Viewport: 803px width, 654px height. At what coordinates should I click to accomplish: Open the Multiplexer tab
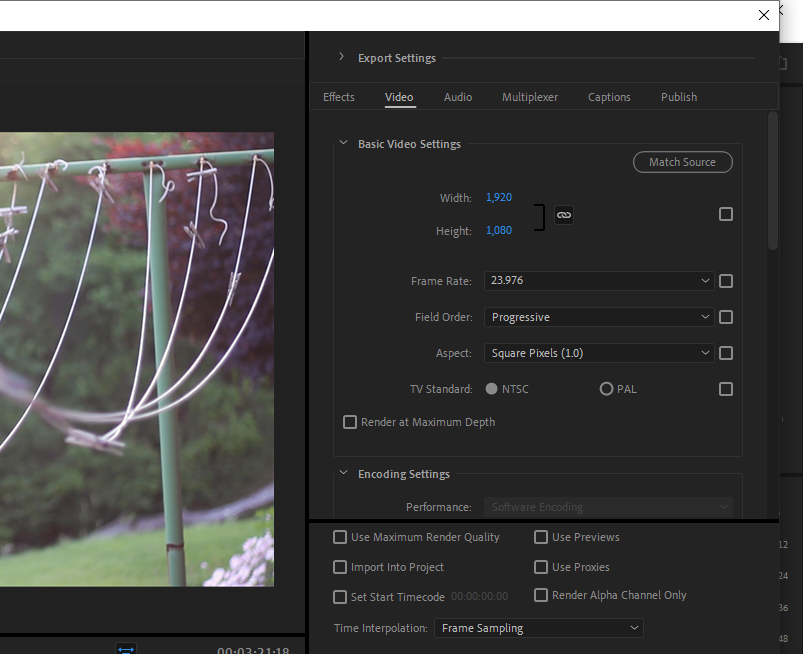point(529,97)
